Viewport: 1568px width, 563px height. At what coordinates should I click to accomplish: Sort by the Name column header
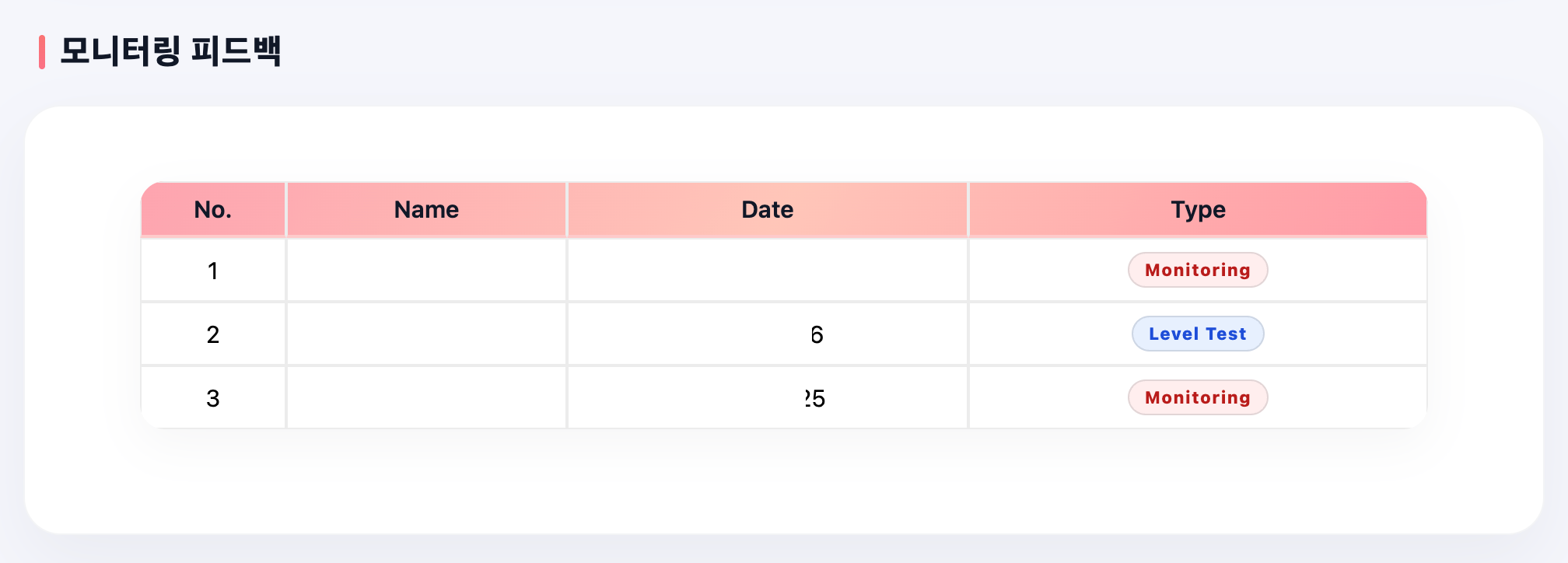click(x=426, y=209)
